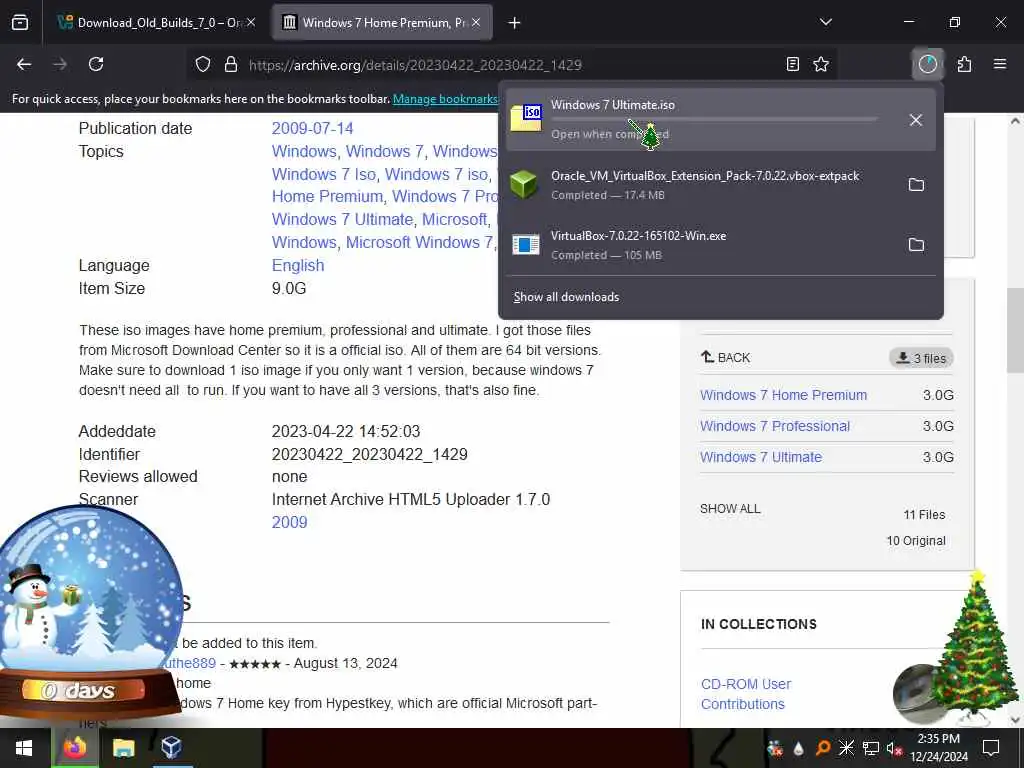The height and width of the screenshot is (768, 1024).
Task: Select the Windows 7 Home Premium tab
Action: pyautogui.click(x=382, y=23)
